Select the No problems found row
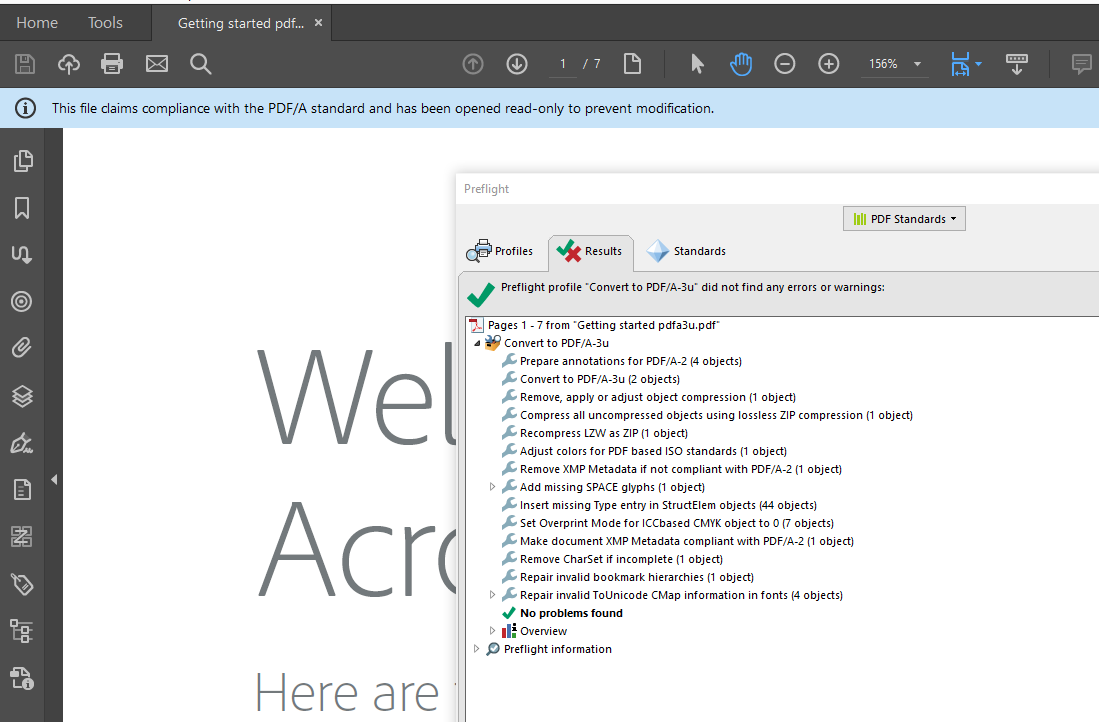The width and height of the screenshot is (1099, 722). pos(562,613)
